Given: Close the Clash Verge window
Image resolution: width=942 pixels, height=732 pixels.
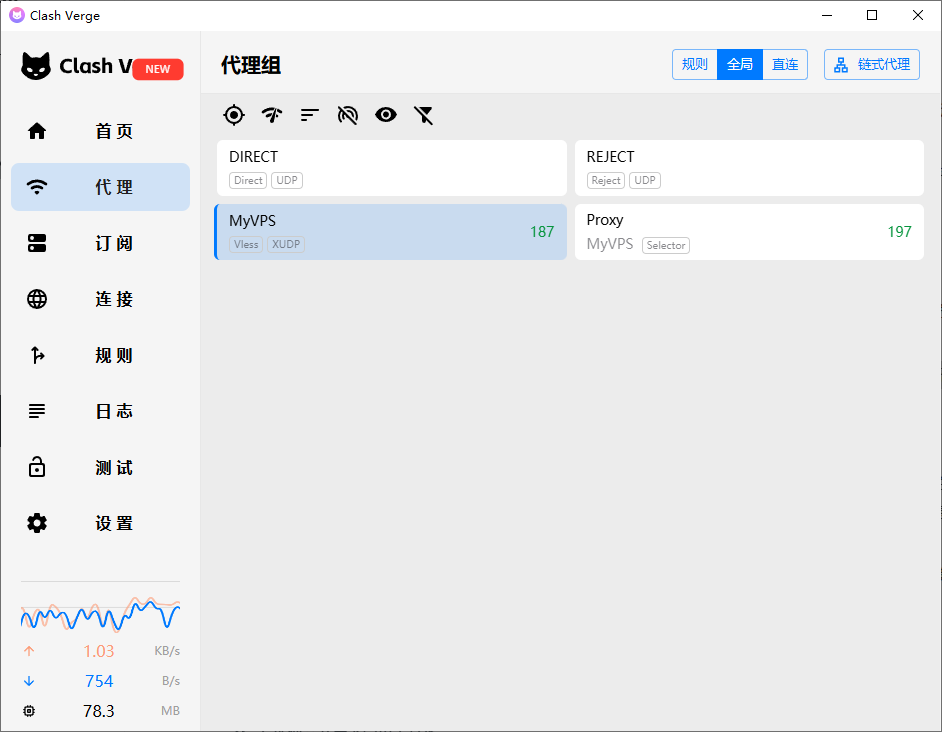Looking at the screenshot, I should (x=917, y=16).
